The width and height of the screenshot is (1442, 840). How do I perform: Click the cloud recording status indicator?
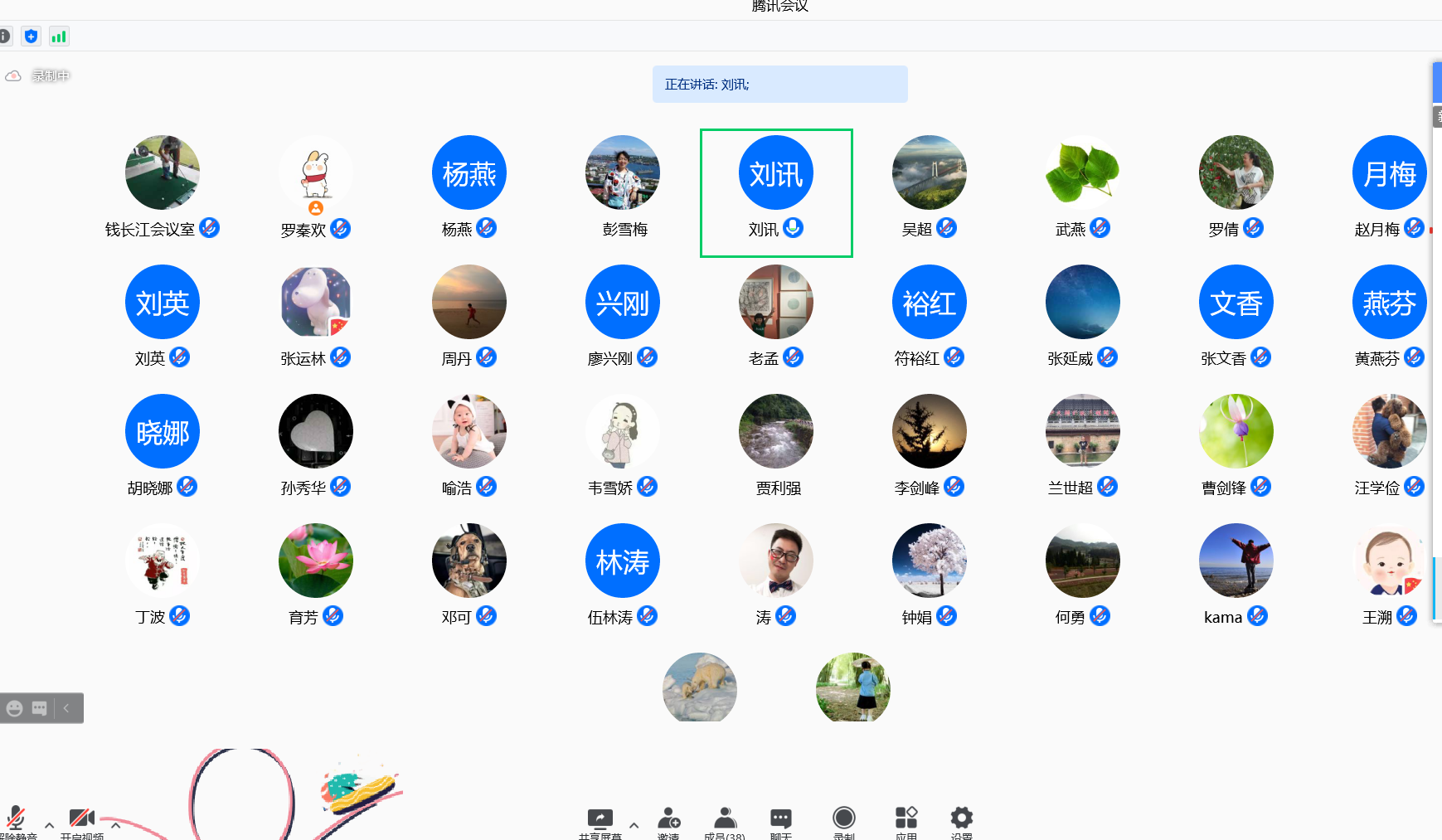coord(38,76)
